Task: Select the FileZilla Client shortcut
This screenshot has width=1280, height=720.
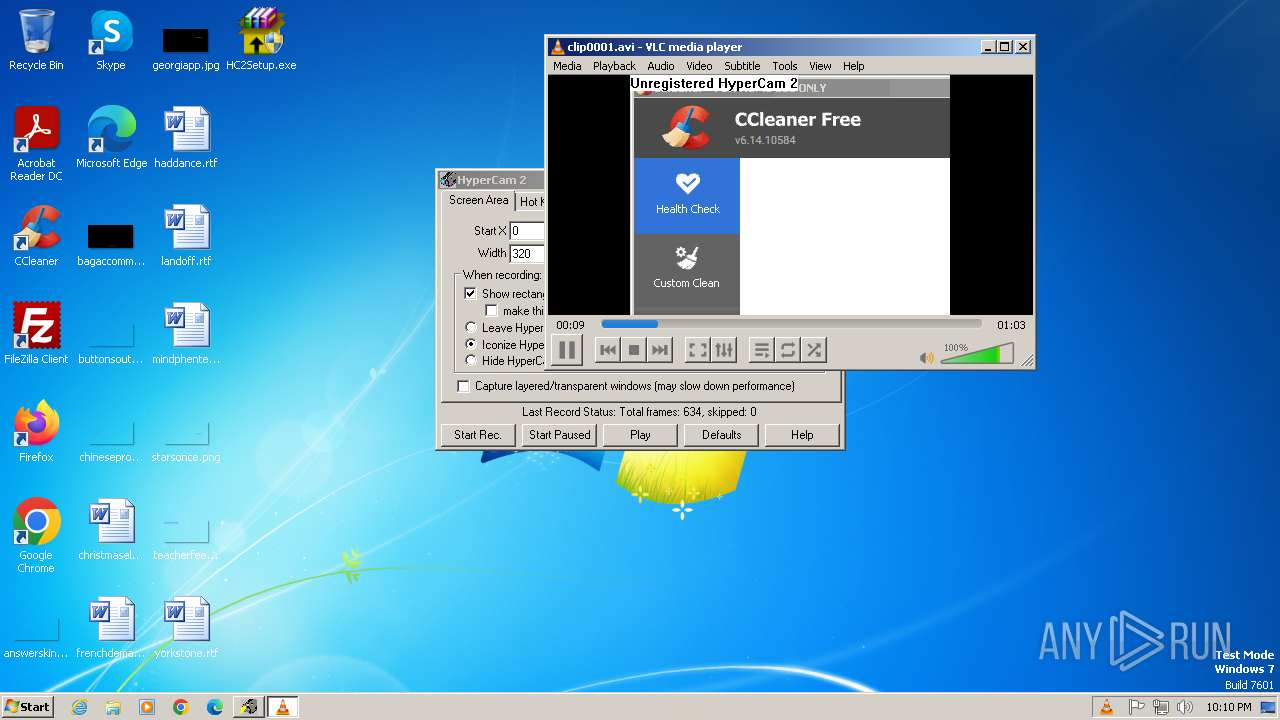Action: pyautogui.click(x=36, y=334)
